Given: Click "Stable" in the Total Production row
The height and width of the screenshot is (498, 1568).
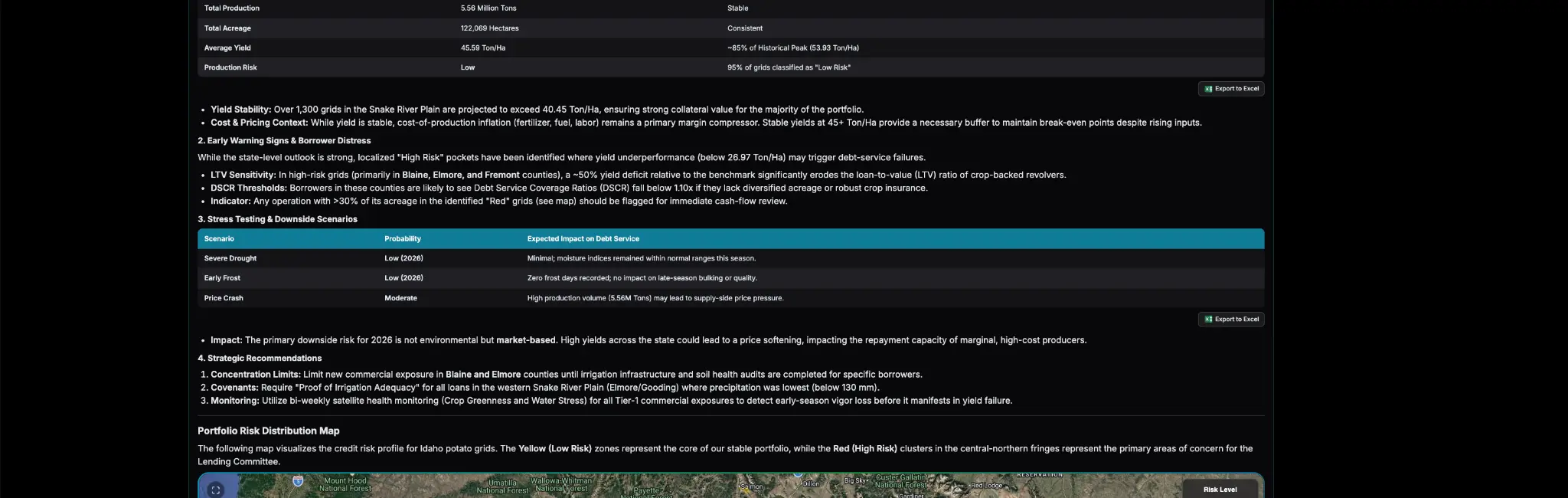Looking at the screenshot, I should (x=738, y=8).
